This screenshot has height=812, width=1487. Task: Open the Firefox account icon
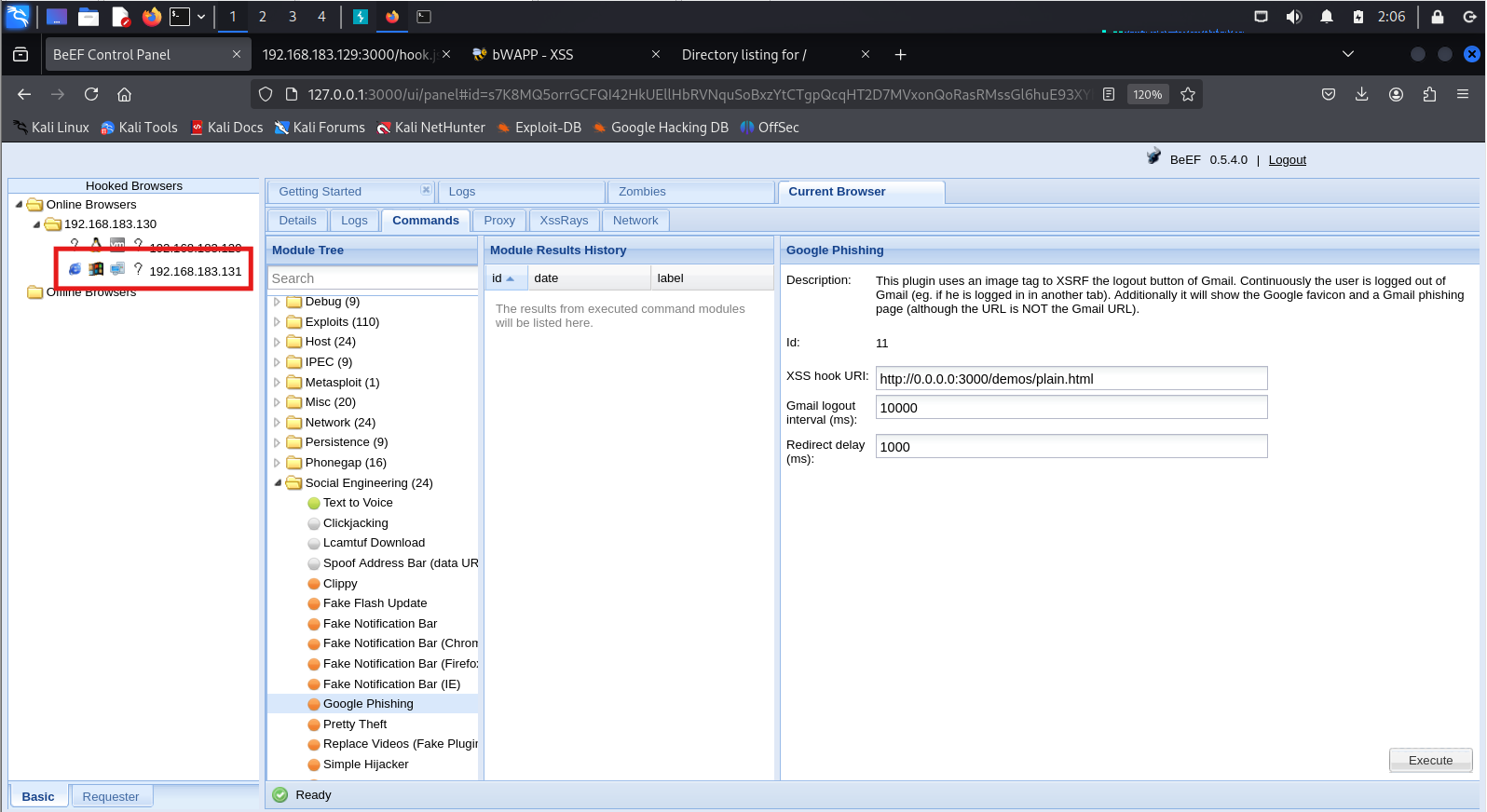coord(1396,94)
